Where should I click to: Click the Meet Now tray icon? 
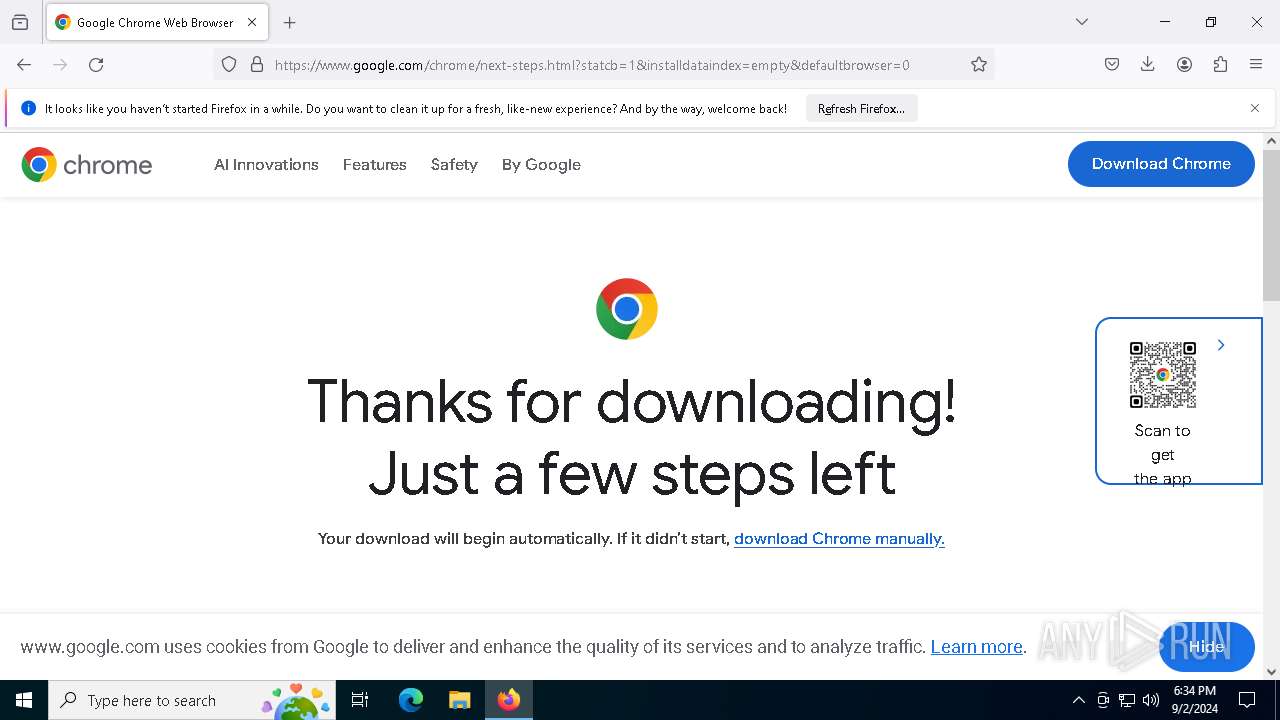pyautogui.click(x=1103, y=700)
